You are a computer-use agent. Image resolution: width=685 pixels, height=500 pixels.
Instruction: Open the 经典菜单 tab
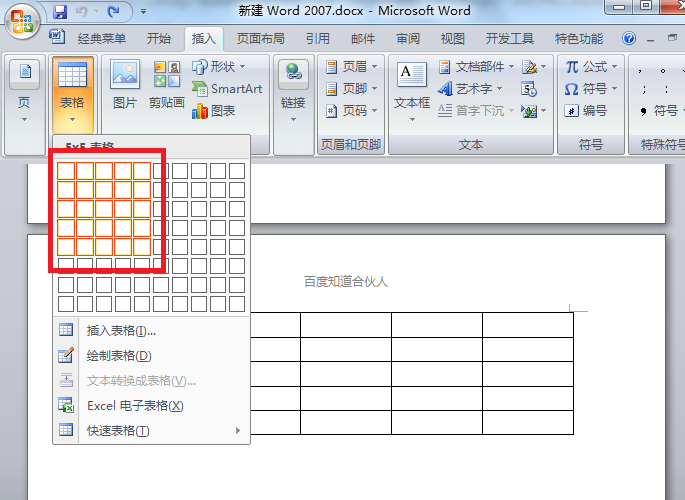(102, 39)
